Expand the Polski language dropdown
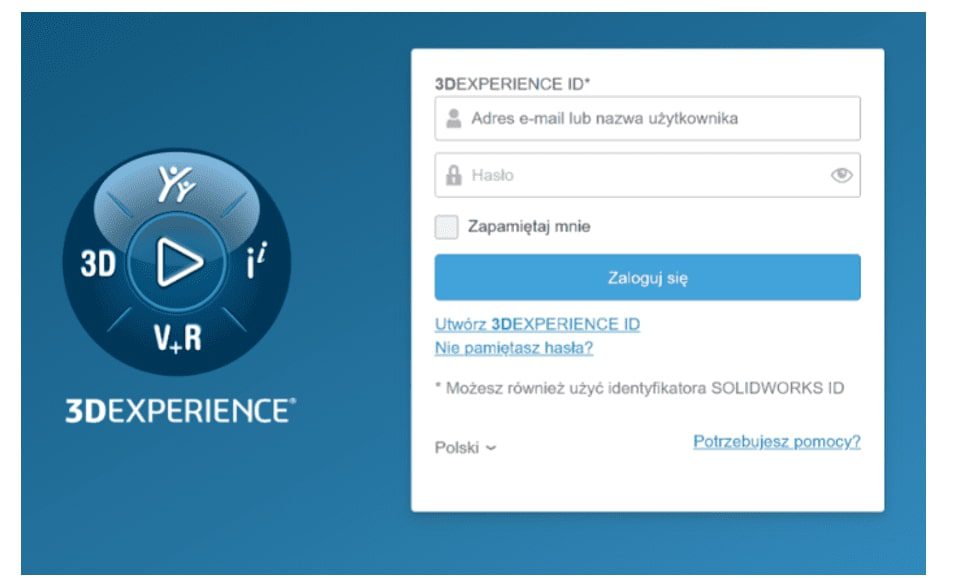Screen dimensions: 955x578 pos(465,448)
